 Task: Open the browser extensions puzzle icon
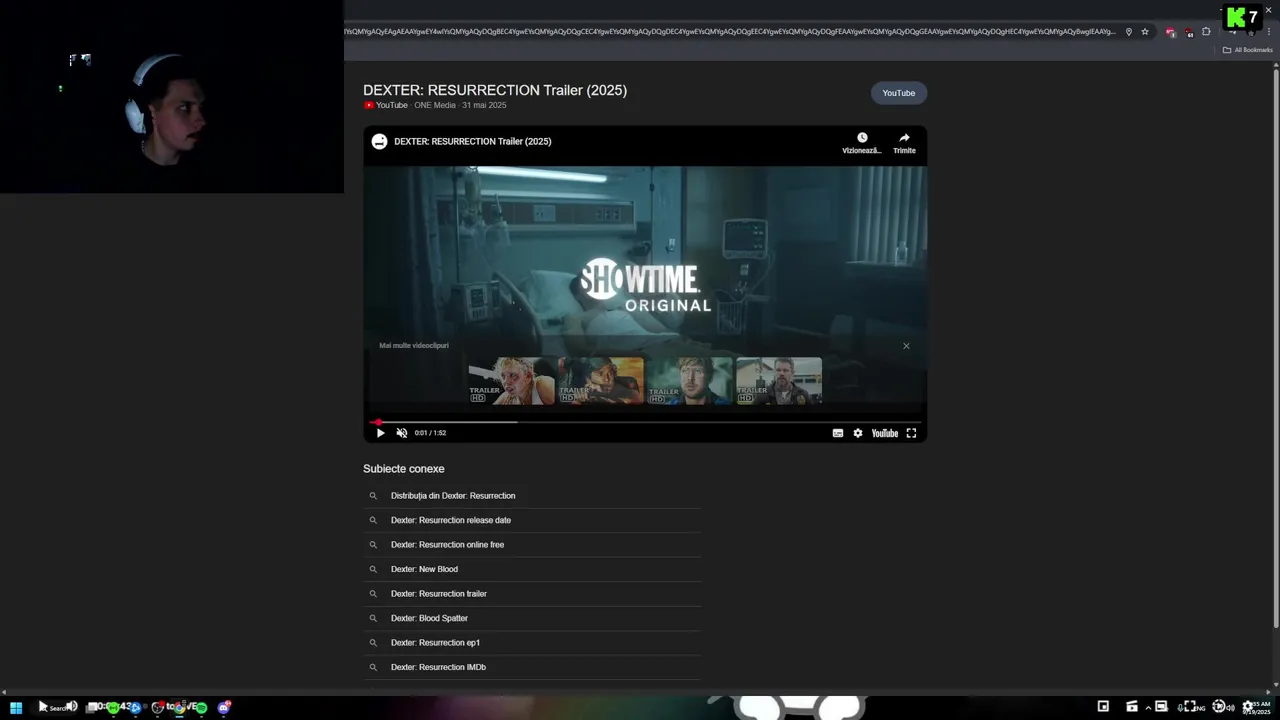pos(1206,32)
